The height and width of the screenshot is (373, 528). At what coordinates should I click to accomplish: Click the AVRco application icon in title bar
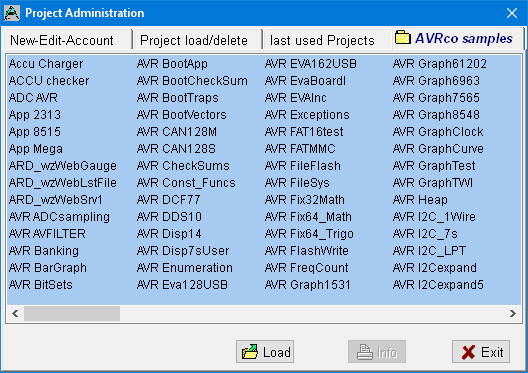click(x=12, y=13)
